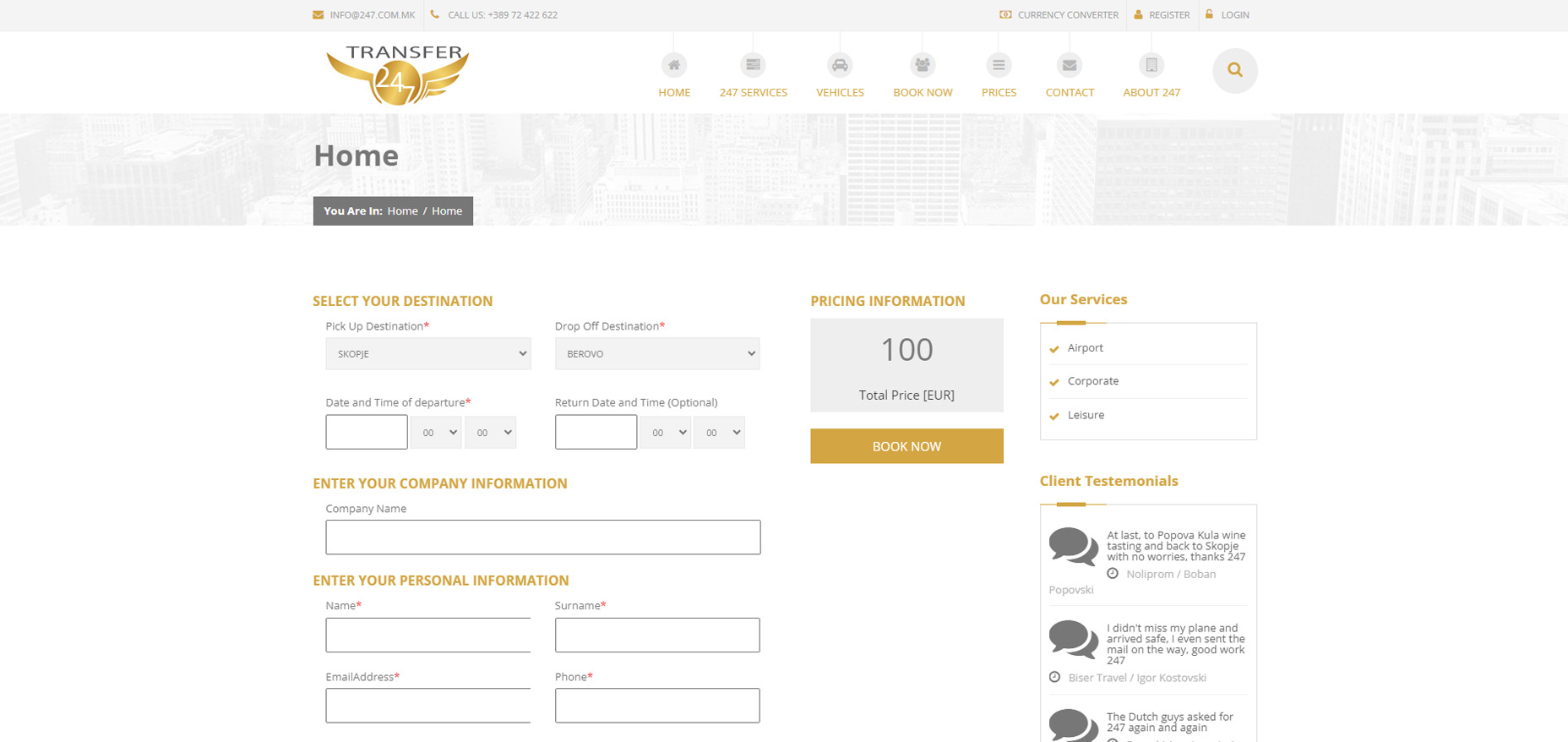Click the Prices list icon
The height and width of the screenshot is (742, 1568).
[999, 65]
